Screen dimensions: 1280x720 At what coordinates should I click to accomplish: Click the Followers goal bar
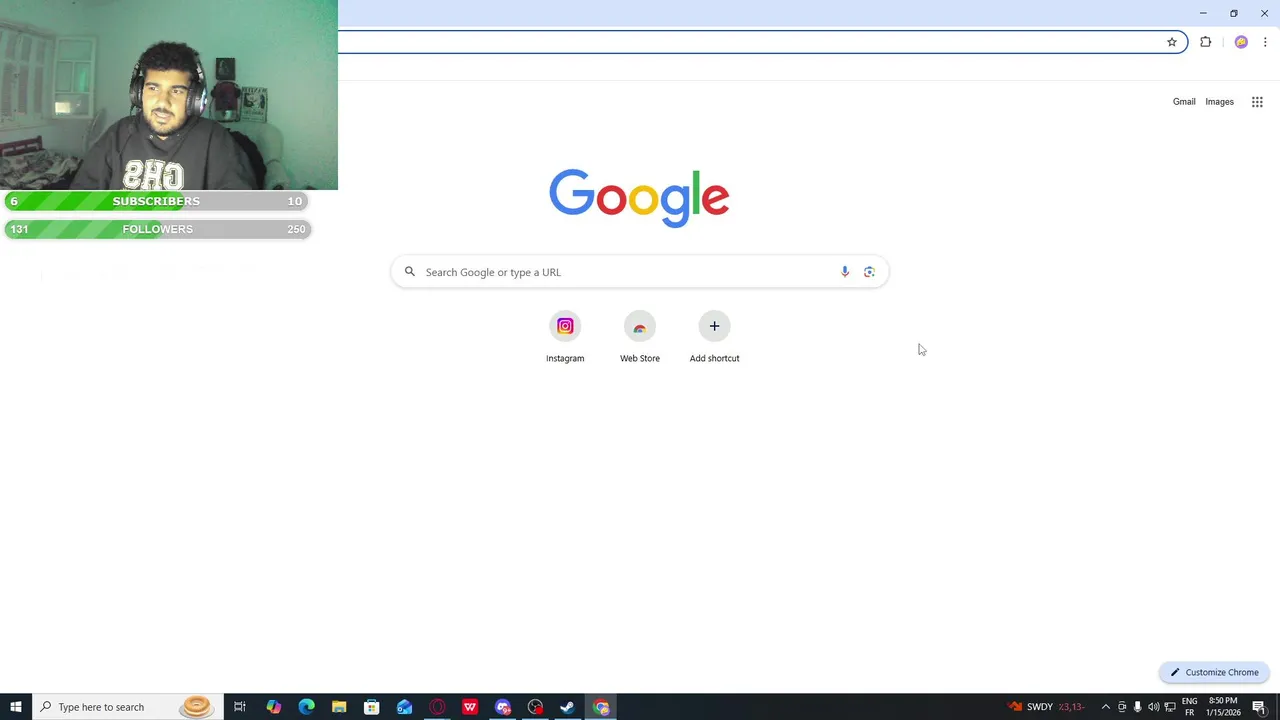(x=157, y=229)
